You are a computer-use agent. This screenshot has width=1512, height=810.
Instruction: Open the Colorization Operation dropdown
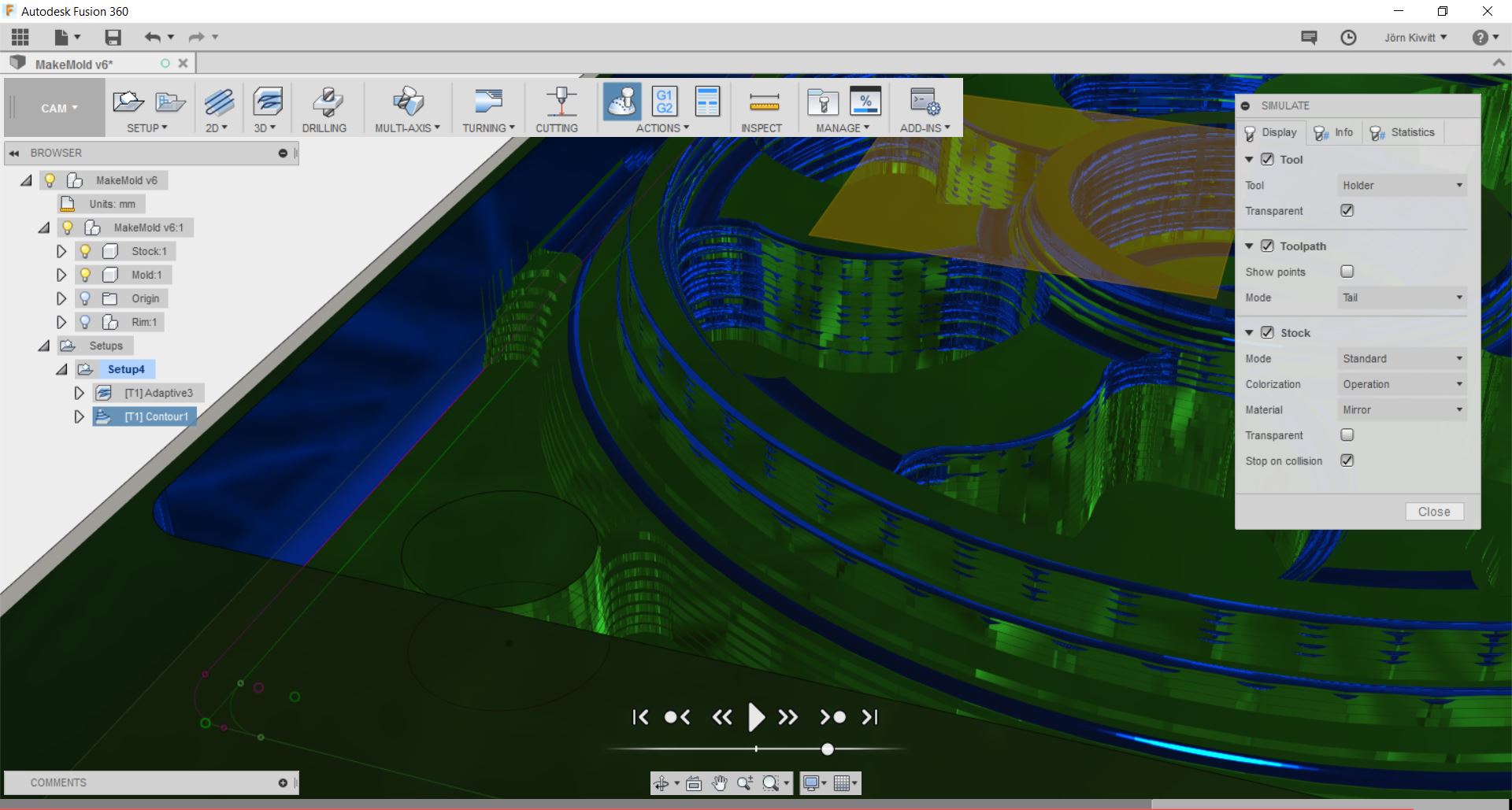click(1402, 384)
